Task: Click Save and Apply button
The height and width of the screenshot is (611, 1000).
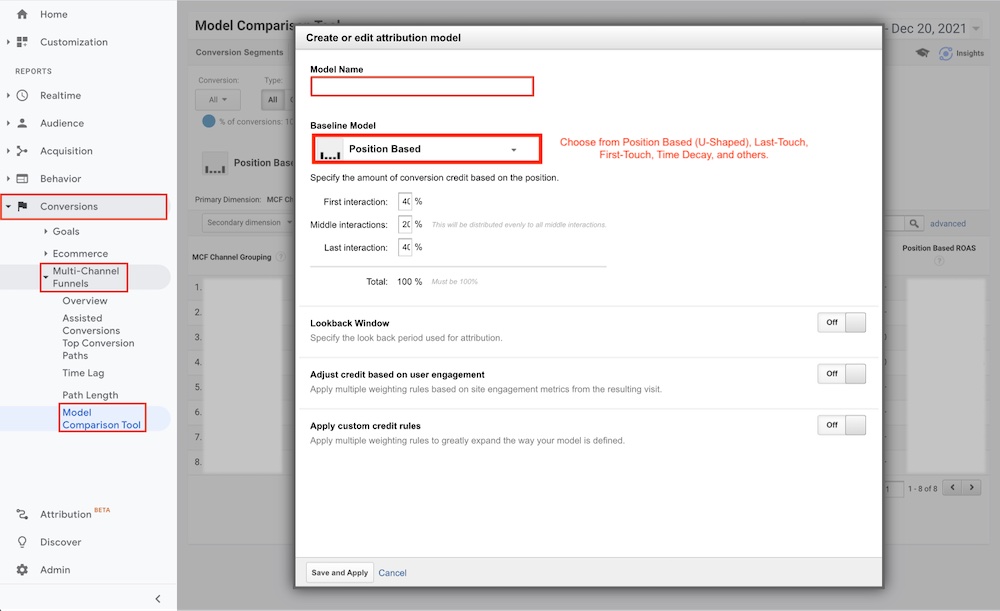Action: point(339,573)
